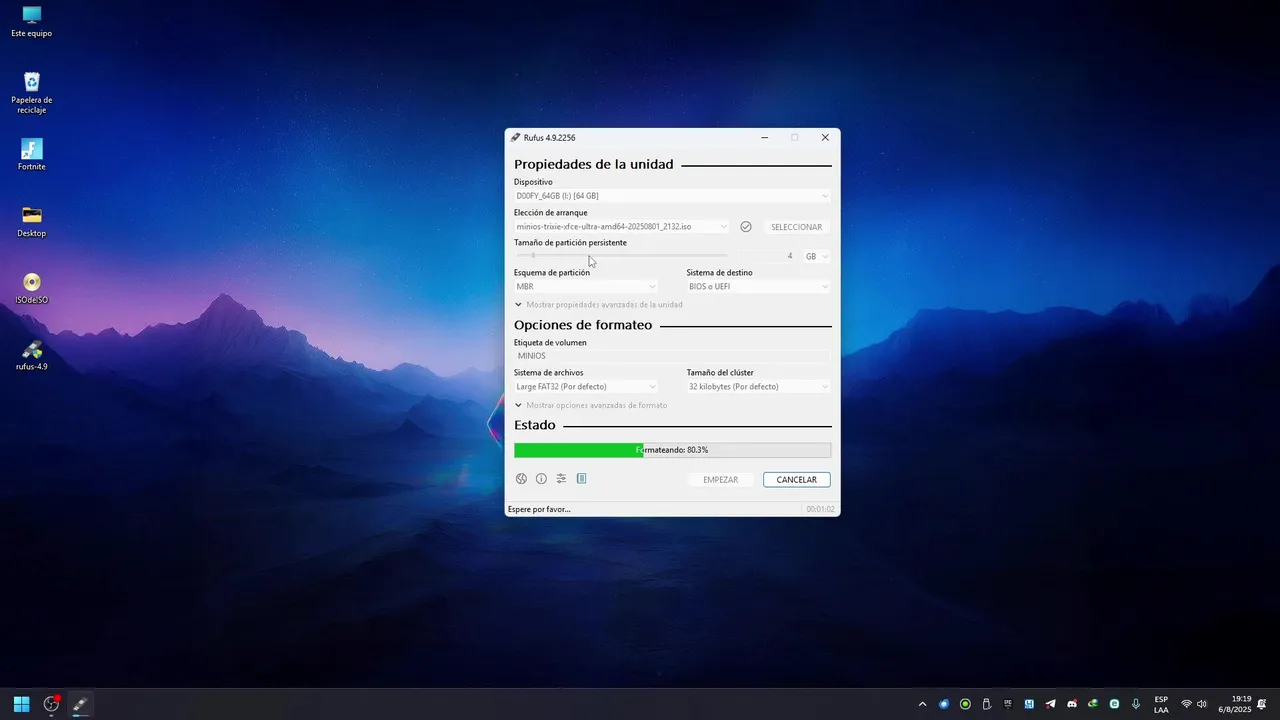Open Papelera de reciclaje desktop icon
This screenshot has height=720, width=1280.
[31, 92]
